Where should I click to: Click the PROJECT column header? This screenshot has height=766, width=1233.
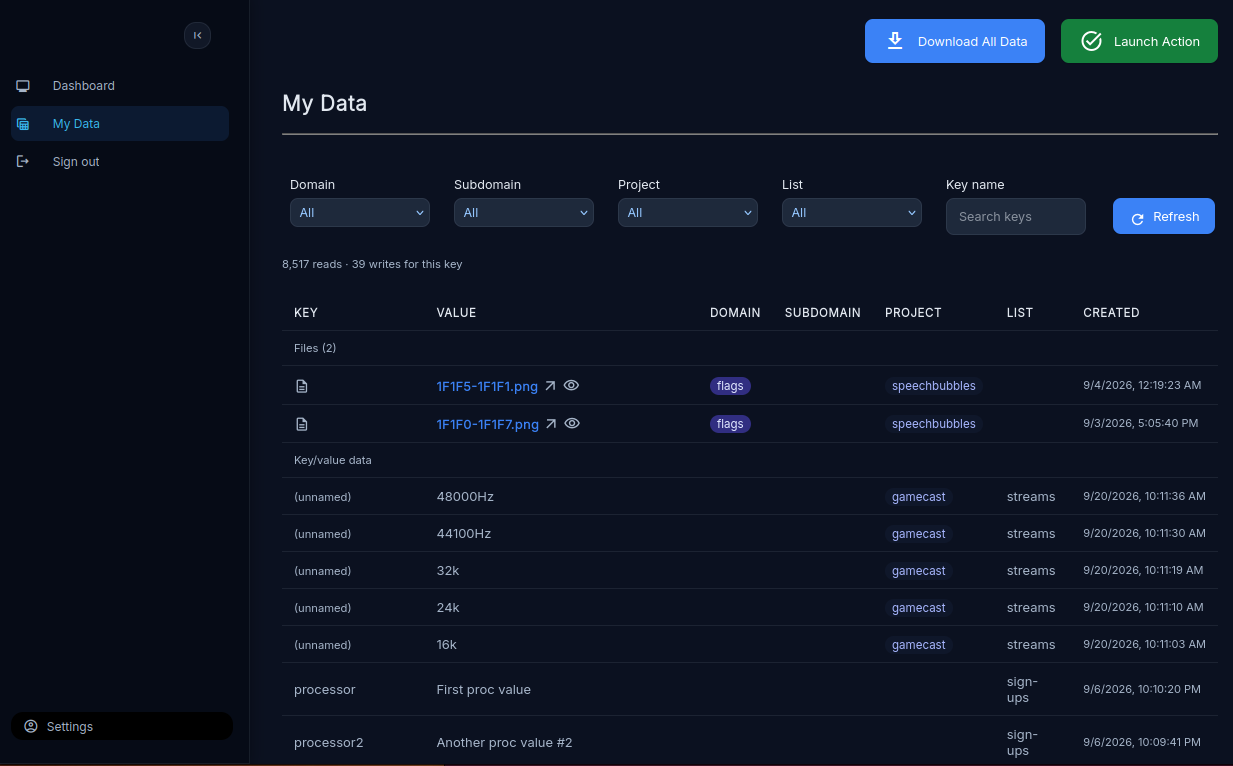[913, 313]
